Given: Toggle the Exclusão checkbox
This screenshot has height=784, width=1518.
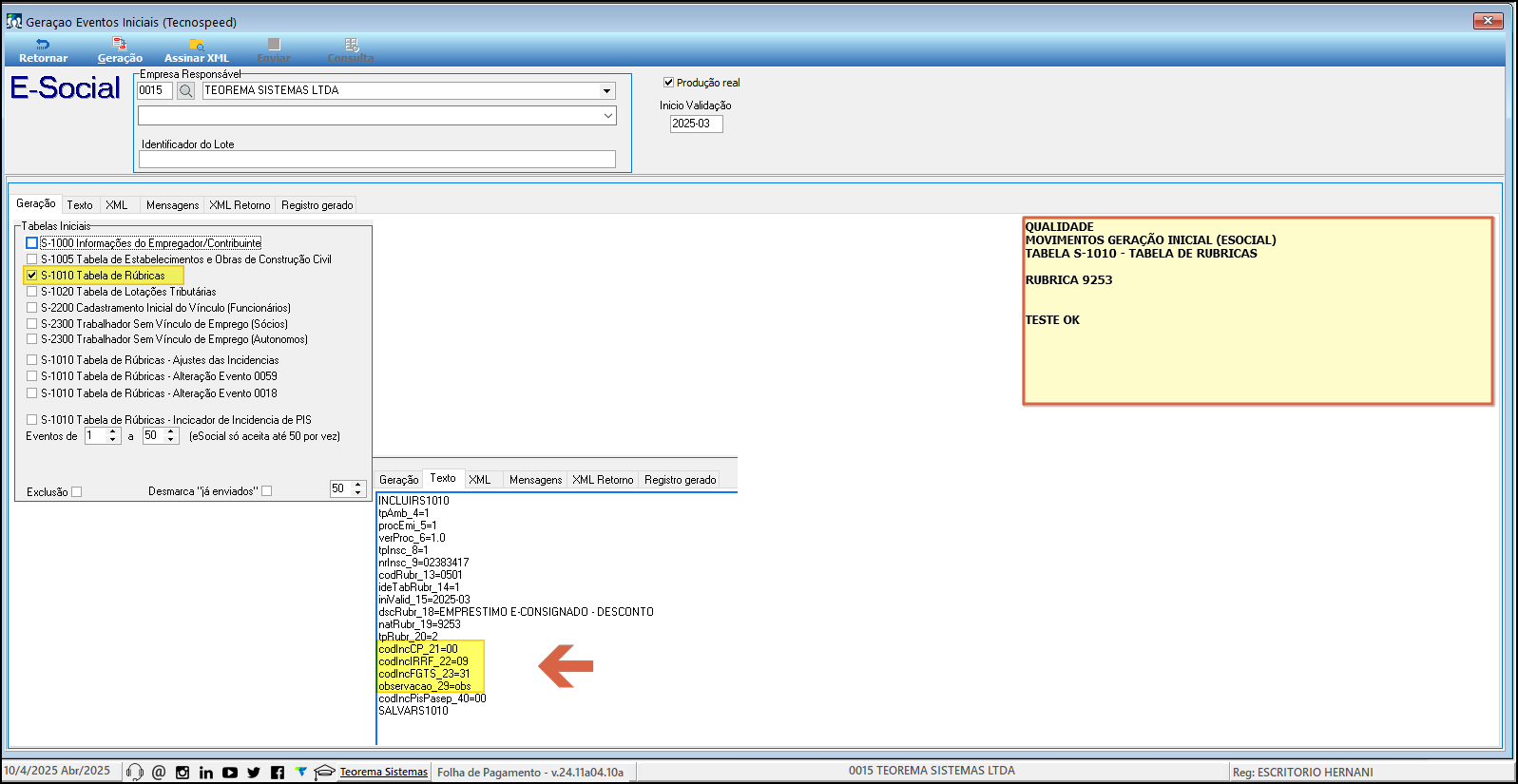Looking at the screenshot, I should coord(77,492).
